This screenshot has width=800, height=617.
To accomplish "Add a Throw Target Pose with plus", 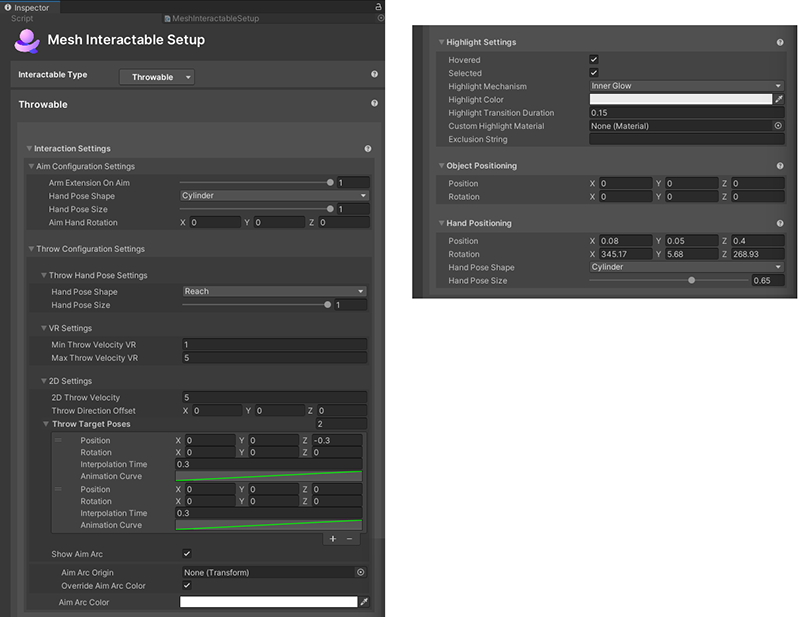I will (x=333, y=539).
